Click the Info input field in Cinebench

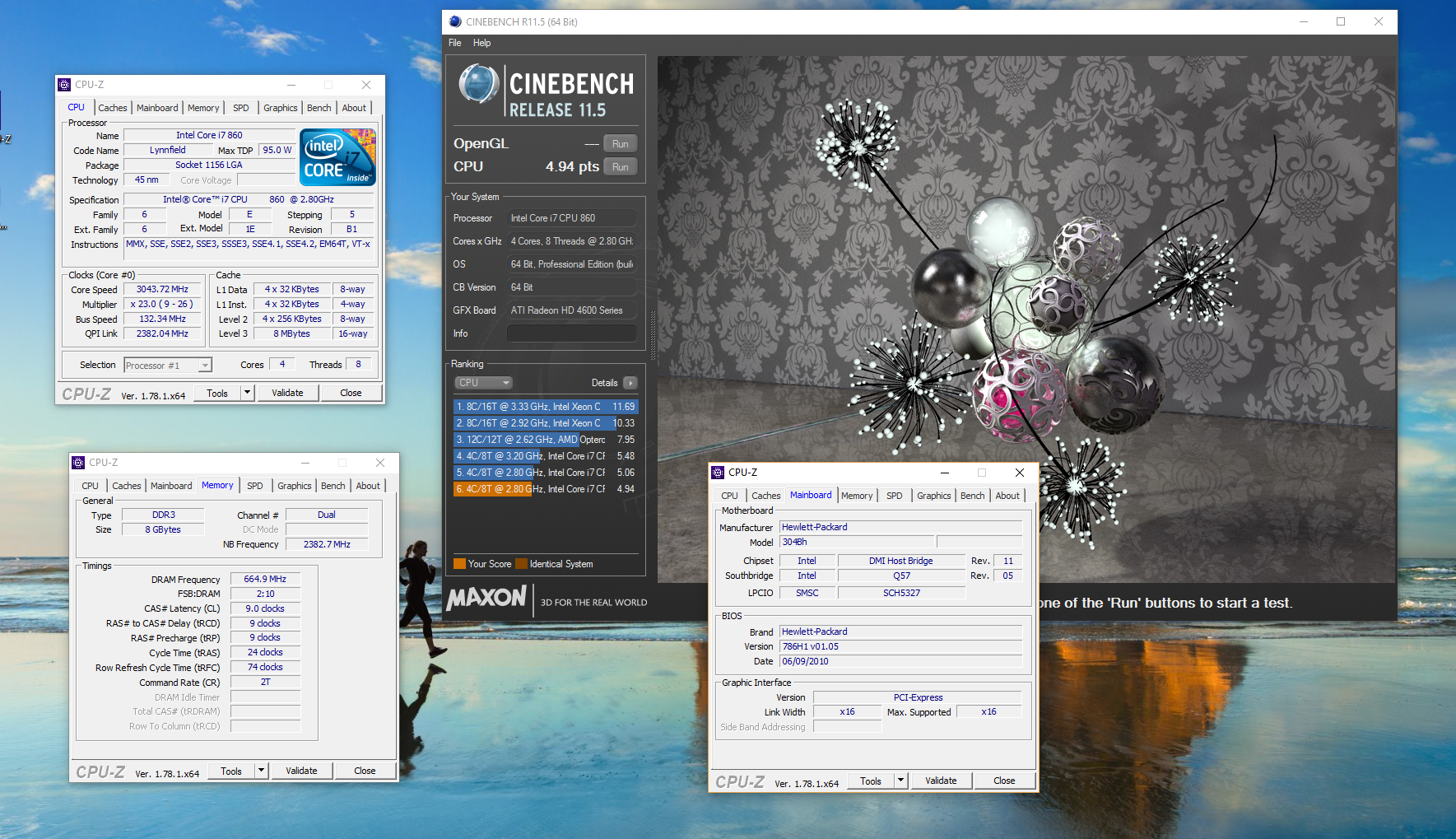pos(571,333)
